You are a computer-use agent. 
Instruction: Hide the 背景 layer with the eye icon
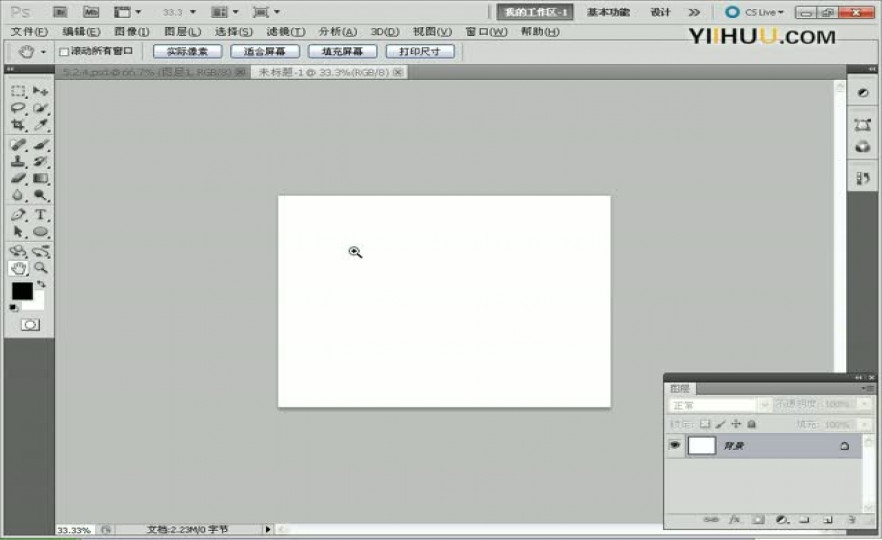click(675, 445)
